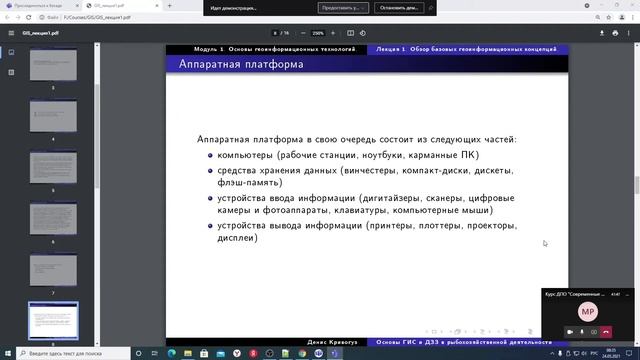Open Microsoft Teams from taskbar
Image resolution: width=640 pixels, height=360 pixels.
pyautogui.click(x=335, y=353)
